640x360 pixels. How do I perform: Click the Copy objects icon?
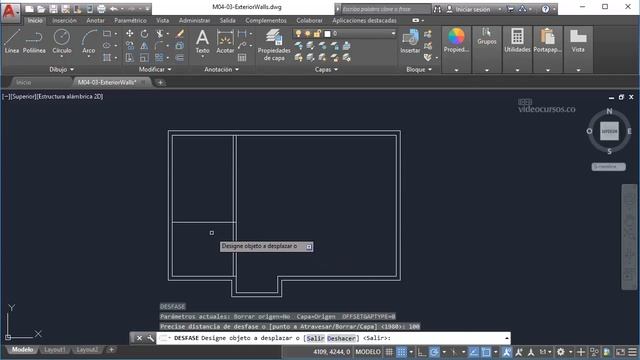click(129, 46)
